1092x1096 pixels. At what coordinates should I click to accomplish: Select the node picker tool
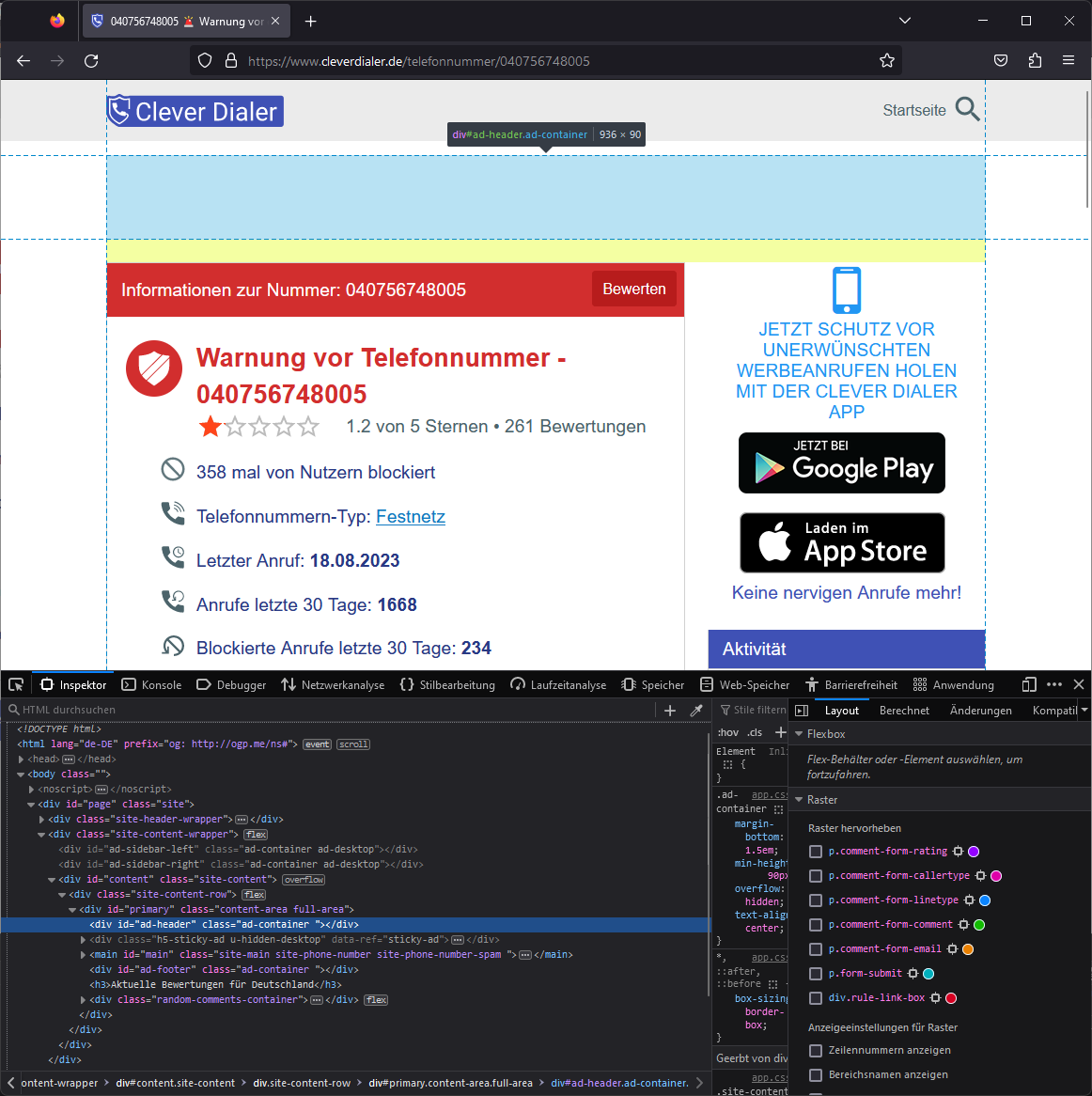(x=15, y=684)
